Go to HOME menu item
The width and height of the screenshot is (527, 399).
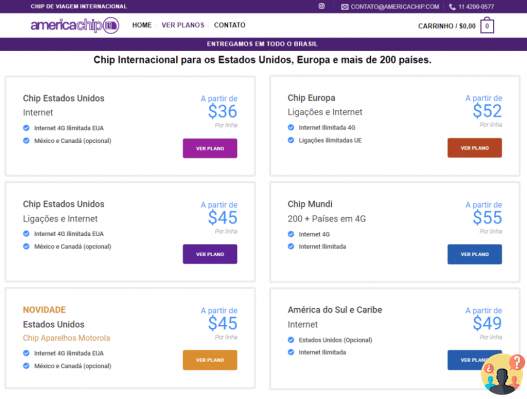click(142, 25)
